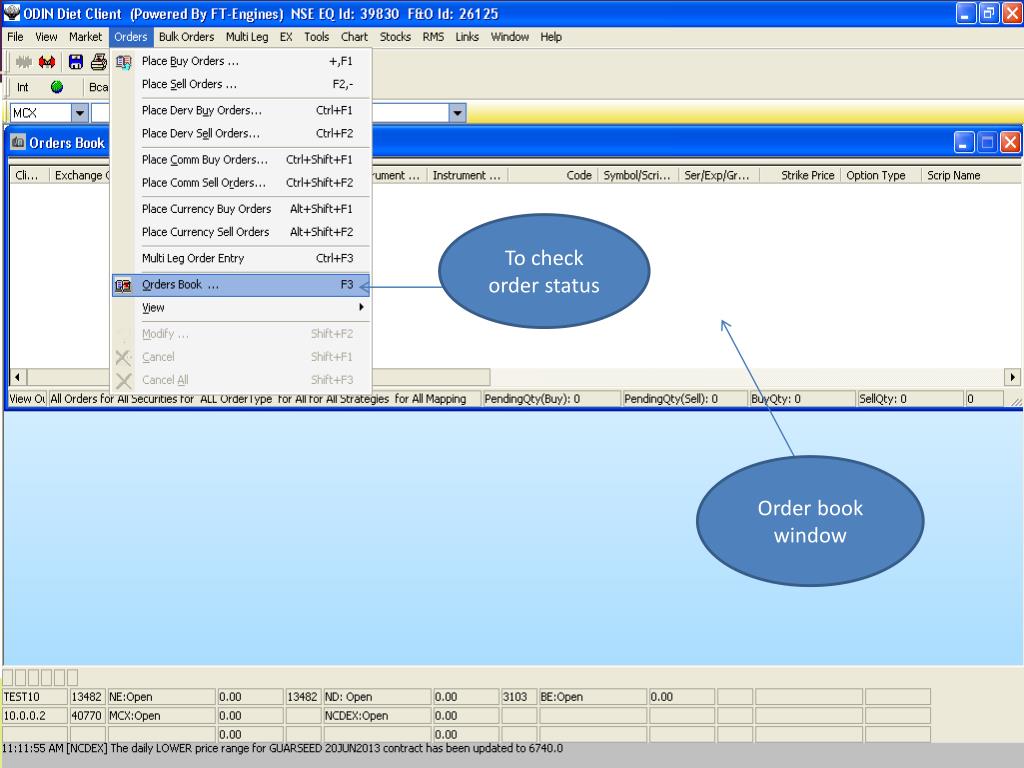Screen dimensions: 1024x768
Task: Open the MCX exchange dropdown
Action: coord(80,113)
